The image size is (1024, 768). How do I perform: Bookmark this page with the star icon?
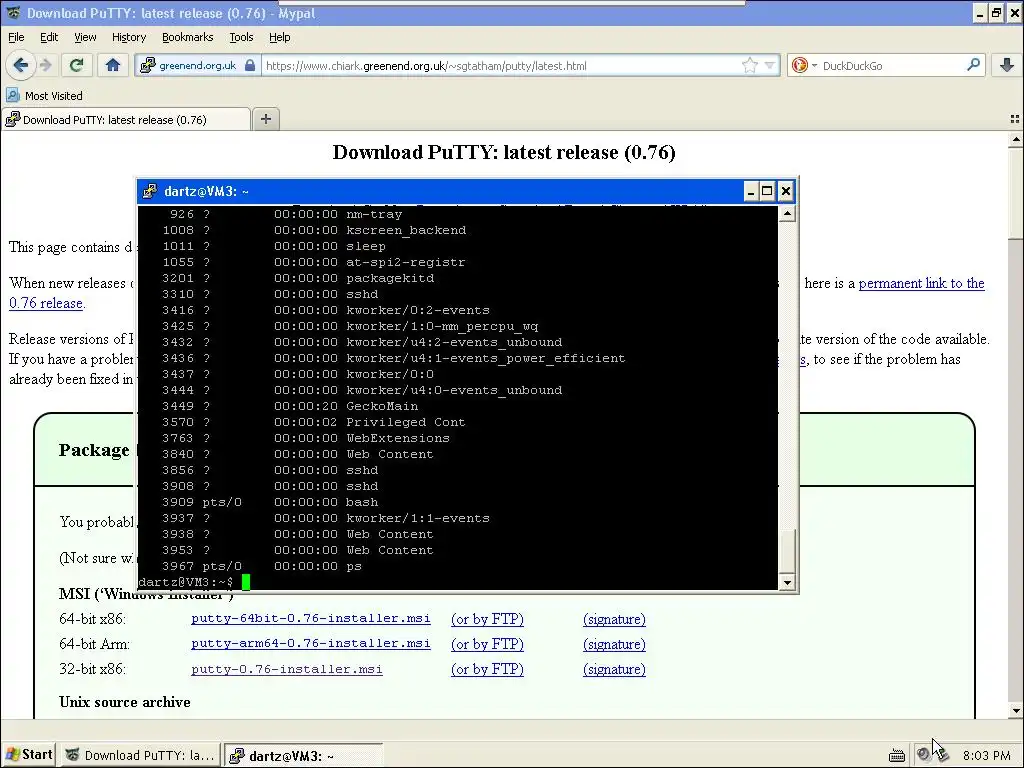750,65
